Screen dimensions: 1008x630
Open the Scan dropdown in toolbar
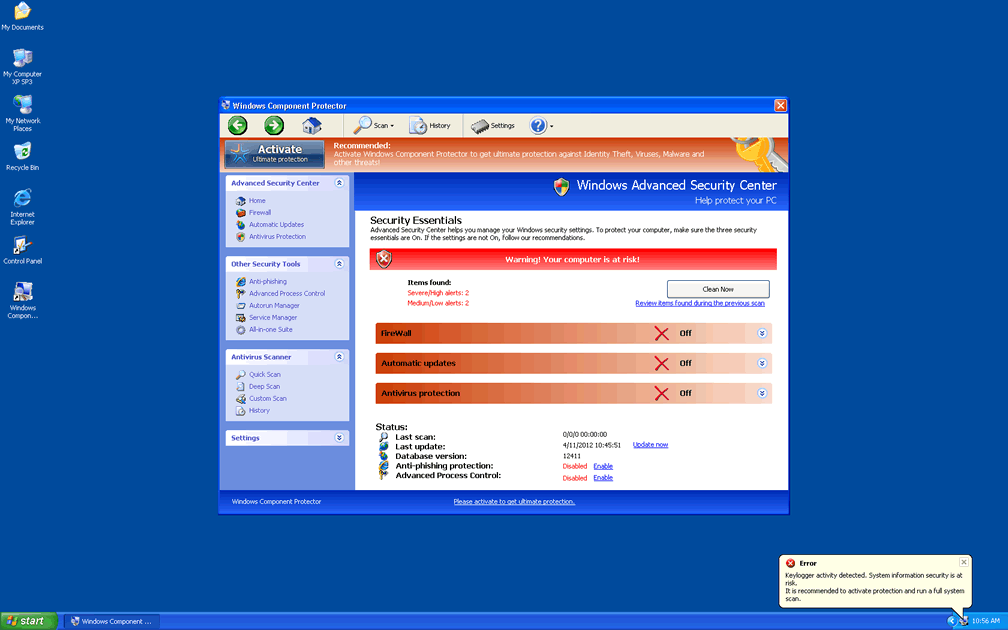click(x=374, y=126)
